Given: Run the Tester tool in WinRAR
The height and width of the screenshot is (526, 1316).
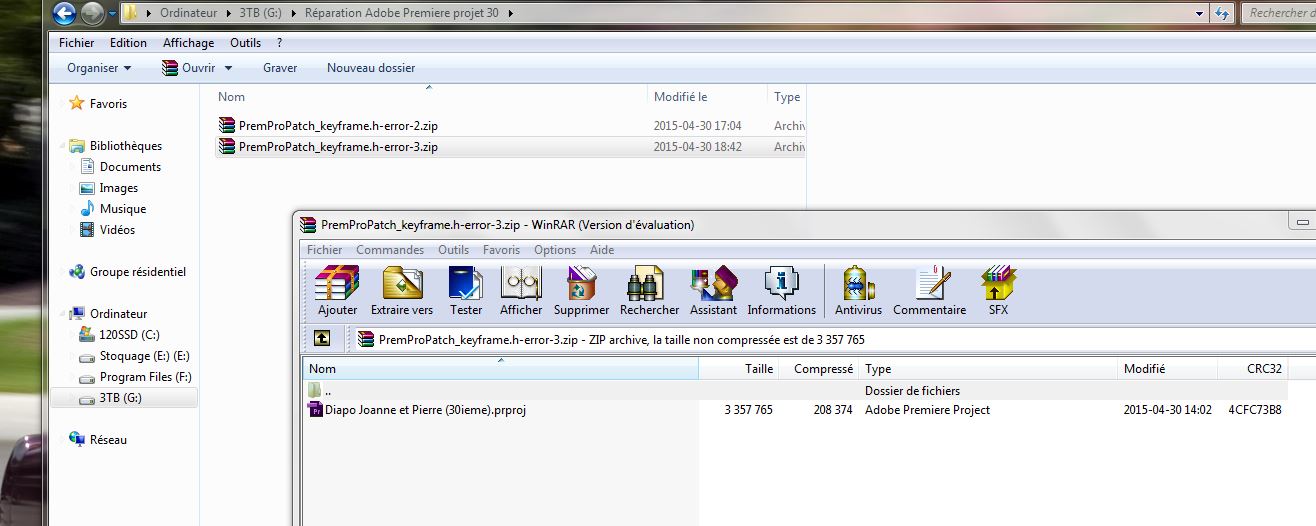Looking at the screenshot, I should pyautogui.click(x=466, y=291).
